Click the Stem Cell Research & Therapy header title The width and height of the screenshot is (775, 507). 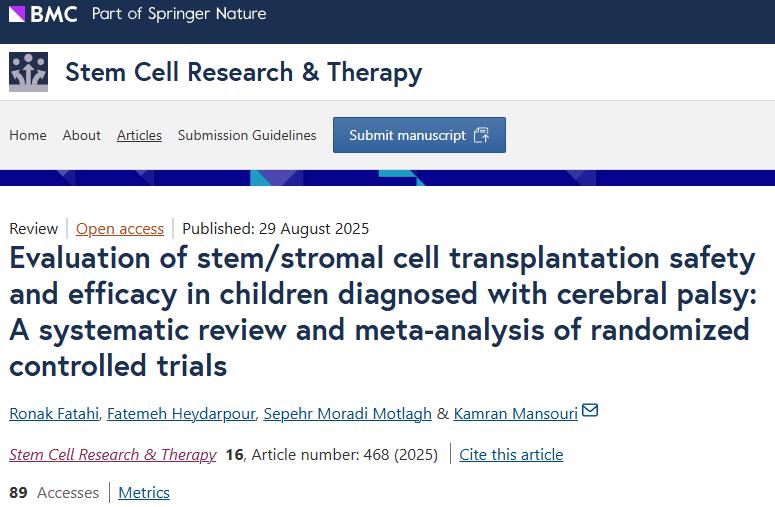[x=243, y=72]
